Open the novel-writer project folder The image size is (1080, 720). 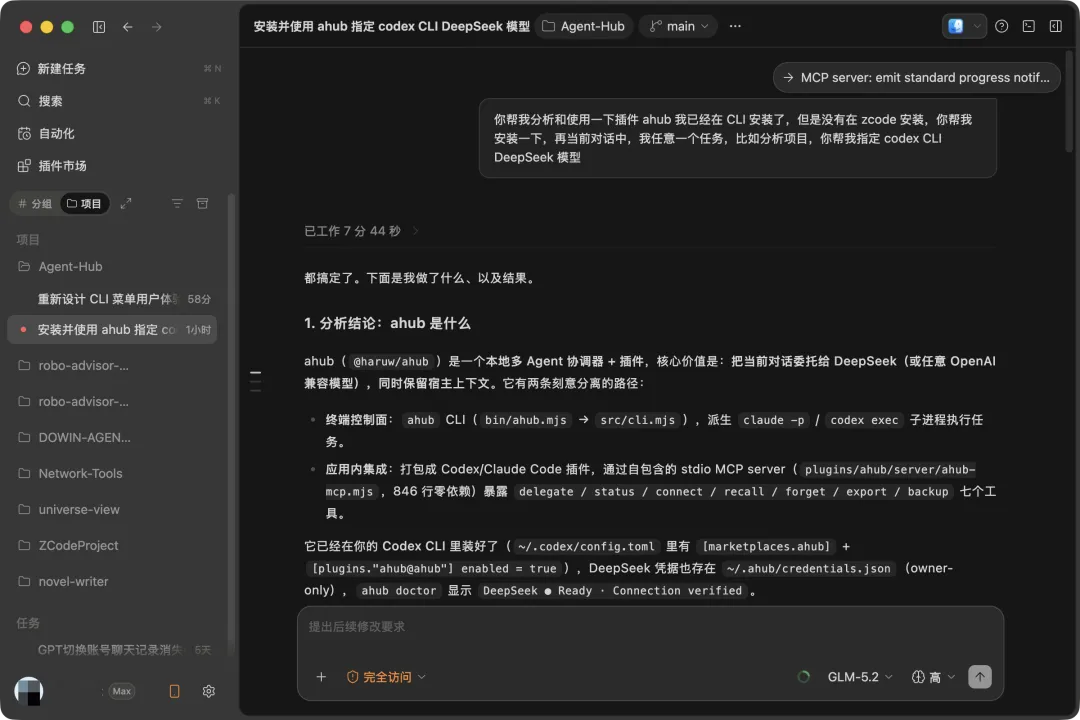114,582
